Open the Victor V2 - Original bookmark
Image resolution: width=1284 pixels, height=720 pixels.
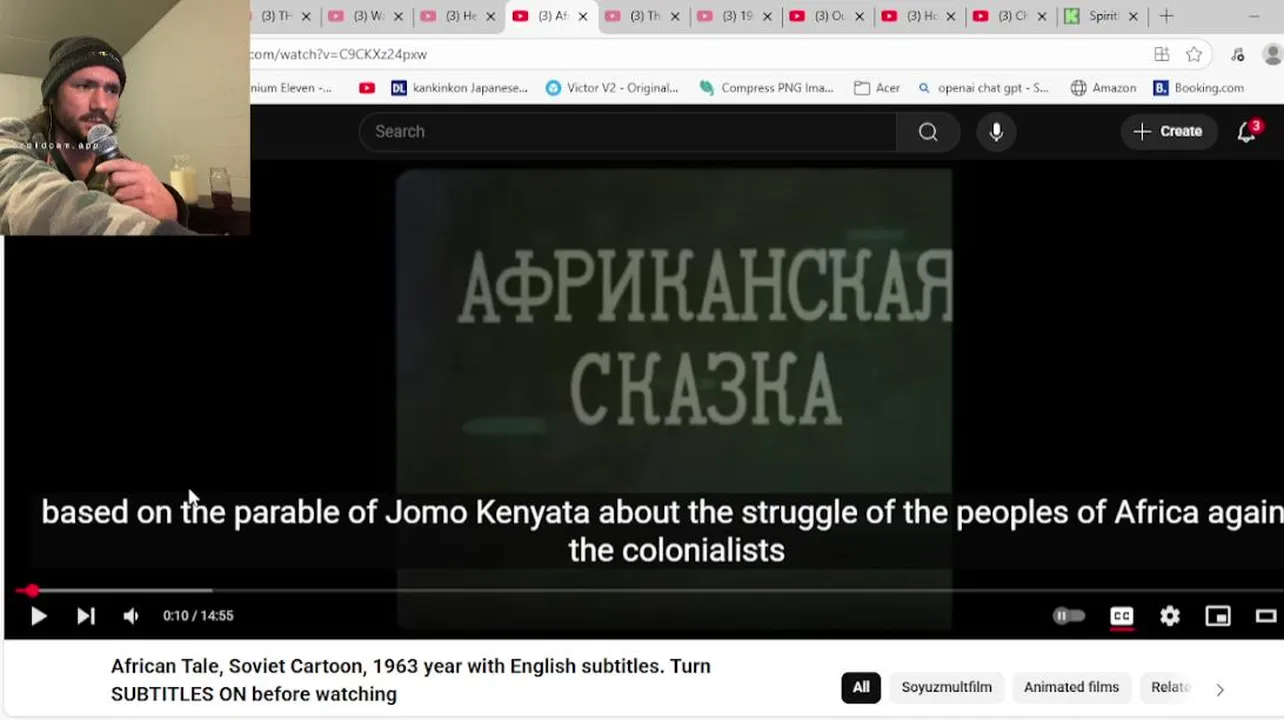tap(612, 88)
